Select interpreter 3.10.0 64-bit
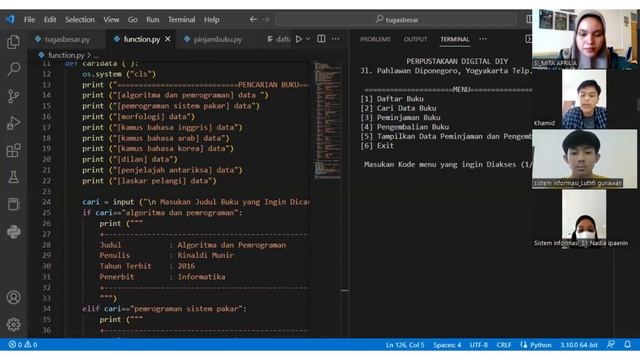 [x=579, y=345]
